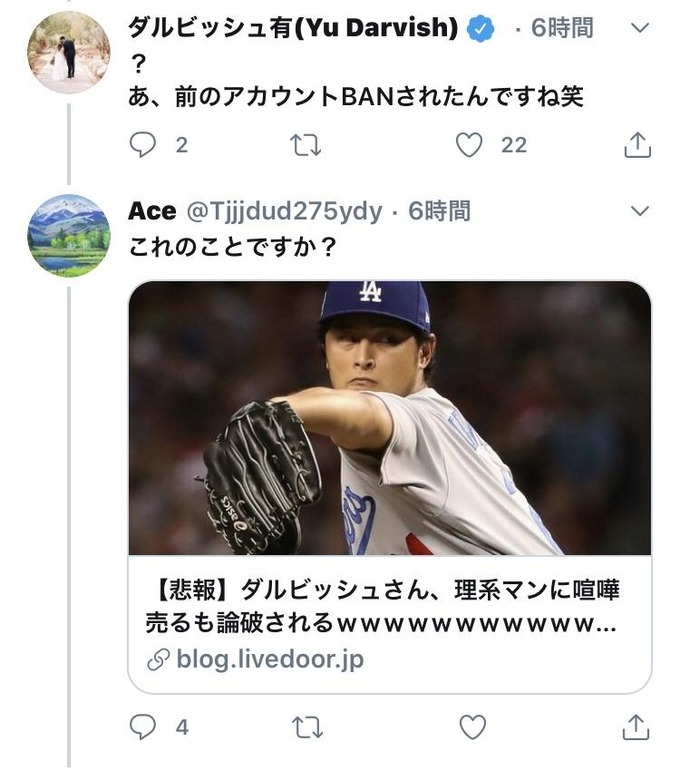This screenshot has width=680, height=771.
Task: Open the pitcher photo in link card
Action: click(x=390, y=418)
